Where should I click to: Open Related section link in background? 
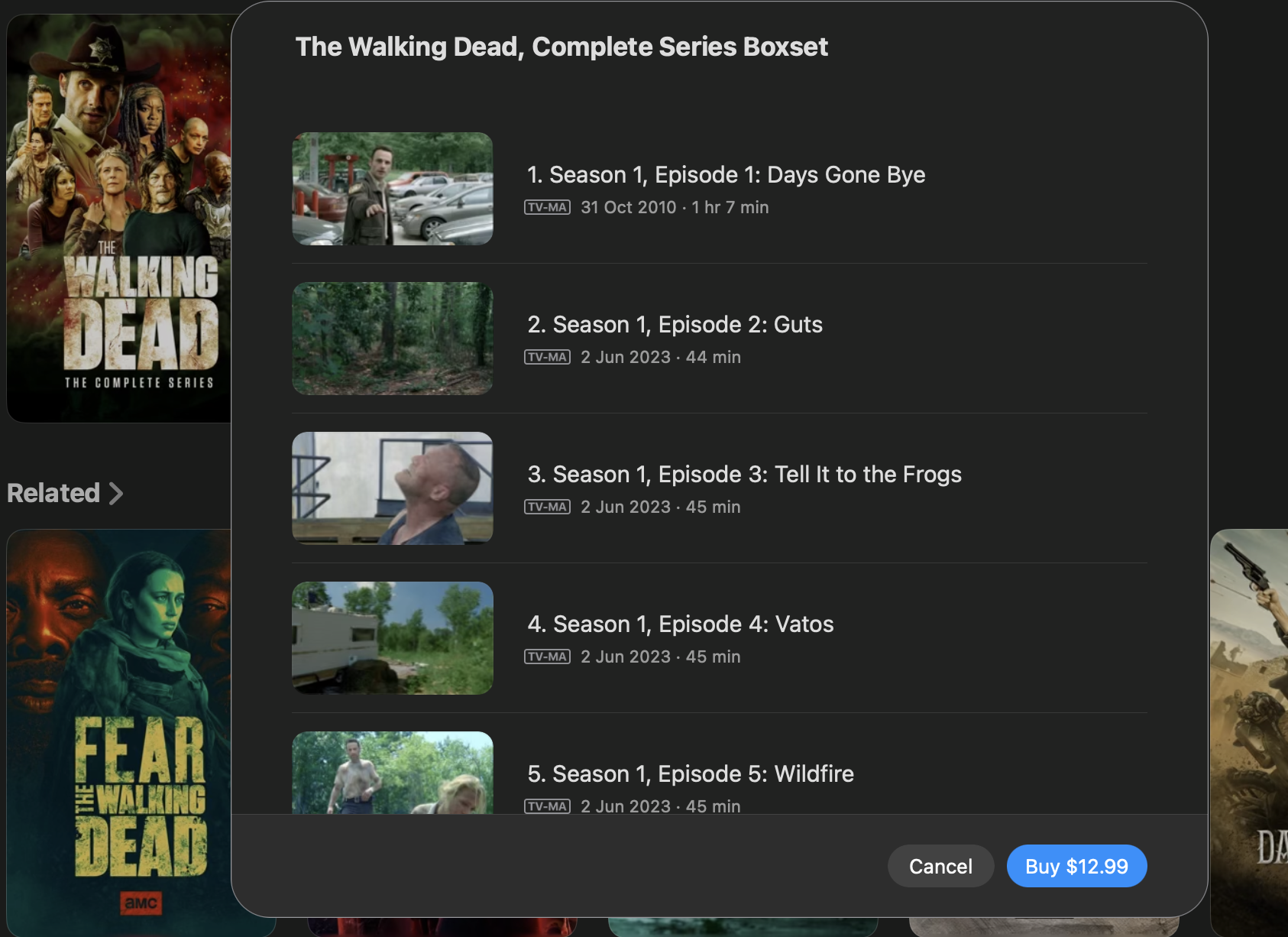[x=53, y=493]
